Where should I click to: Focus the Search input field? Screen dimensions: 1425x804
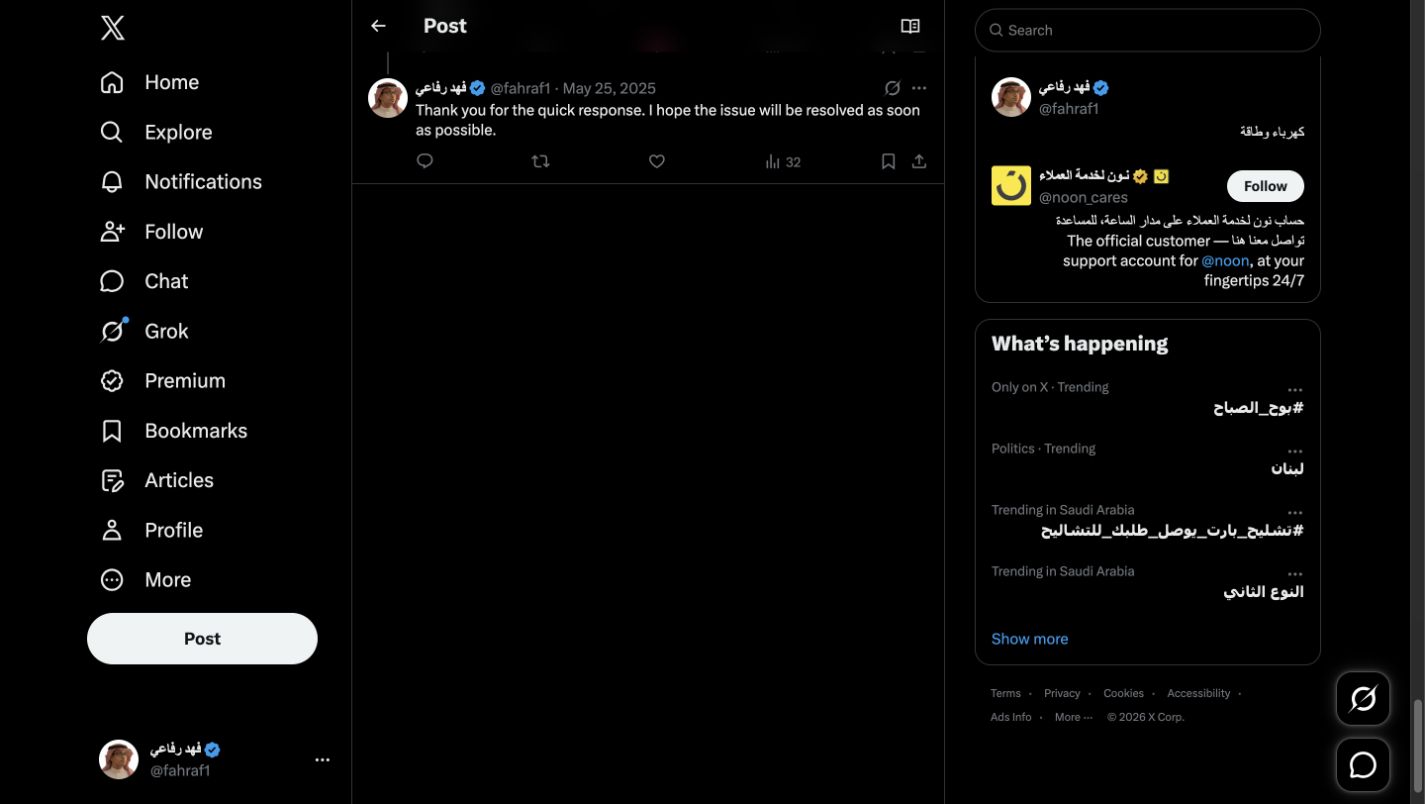(1147, 30)
